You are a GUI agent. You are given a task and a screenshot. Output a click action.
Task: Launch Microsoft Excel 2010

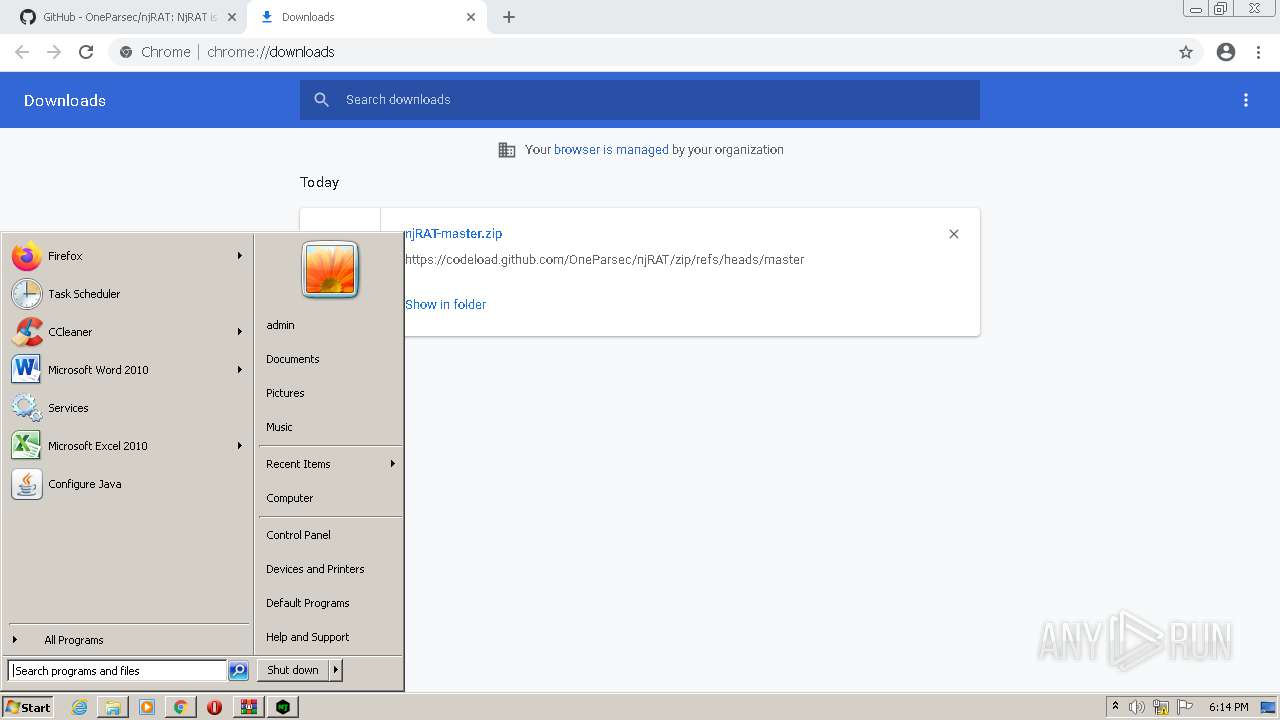click(x=126, y=446)
